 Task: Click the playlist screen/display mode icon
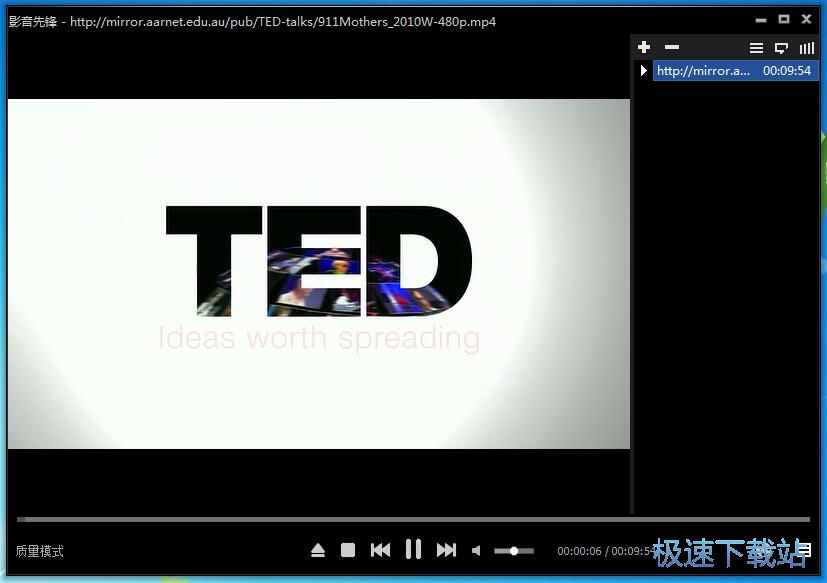(782, 48)
